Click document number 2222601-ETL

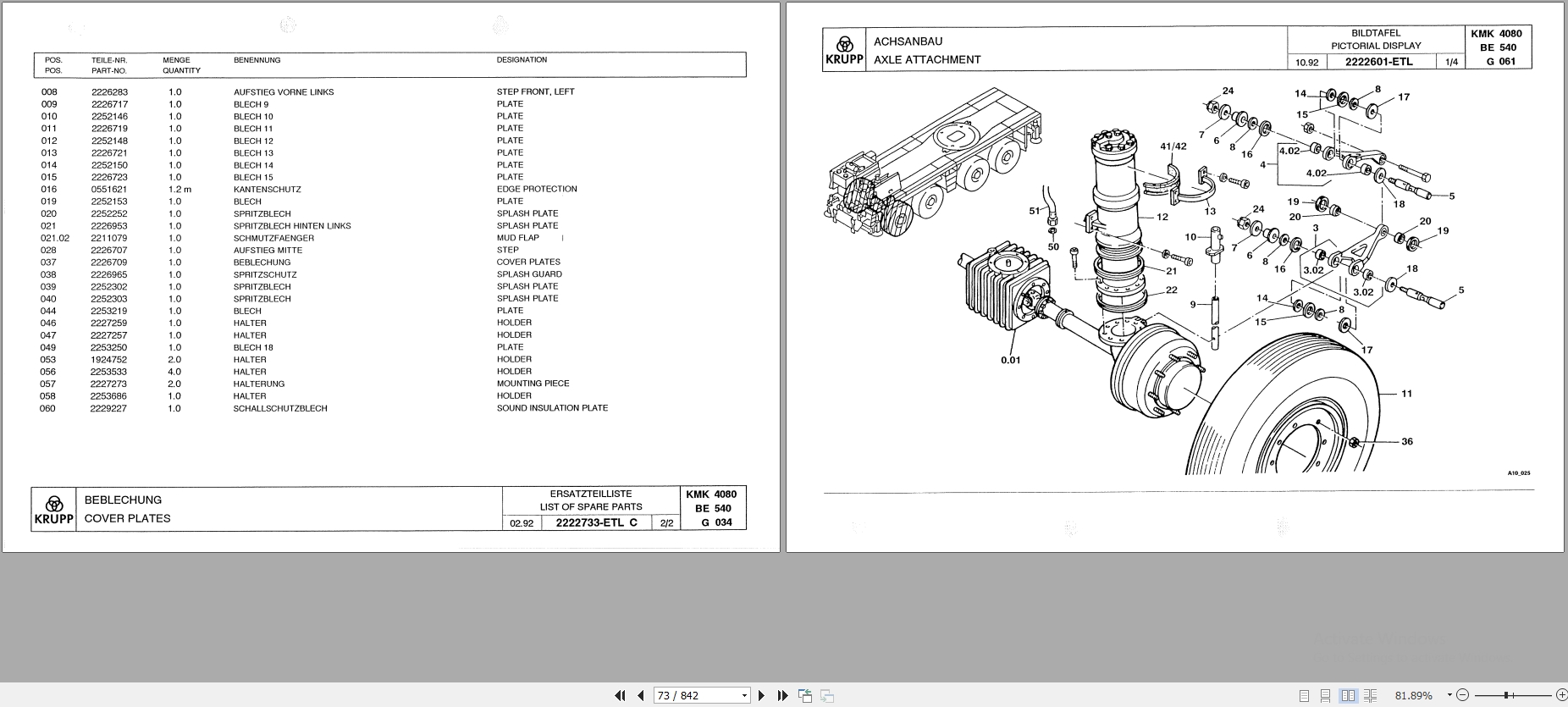[1380, 62]
